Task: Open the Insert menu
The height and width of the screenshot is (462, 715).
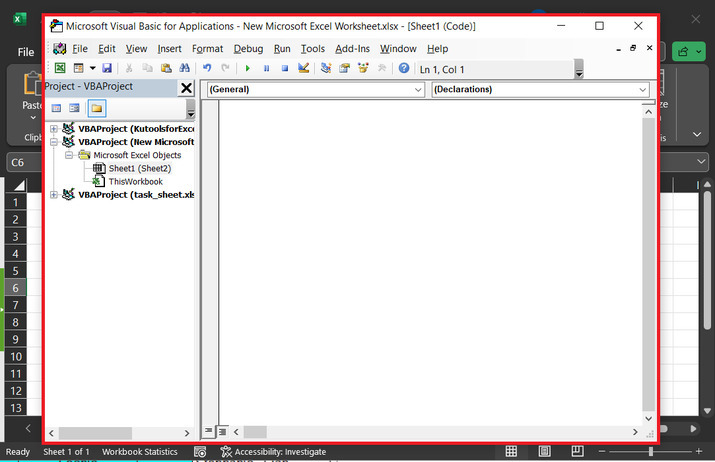Action: tap(169, 49)
